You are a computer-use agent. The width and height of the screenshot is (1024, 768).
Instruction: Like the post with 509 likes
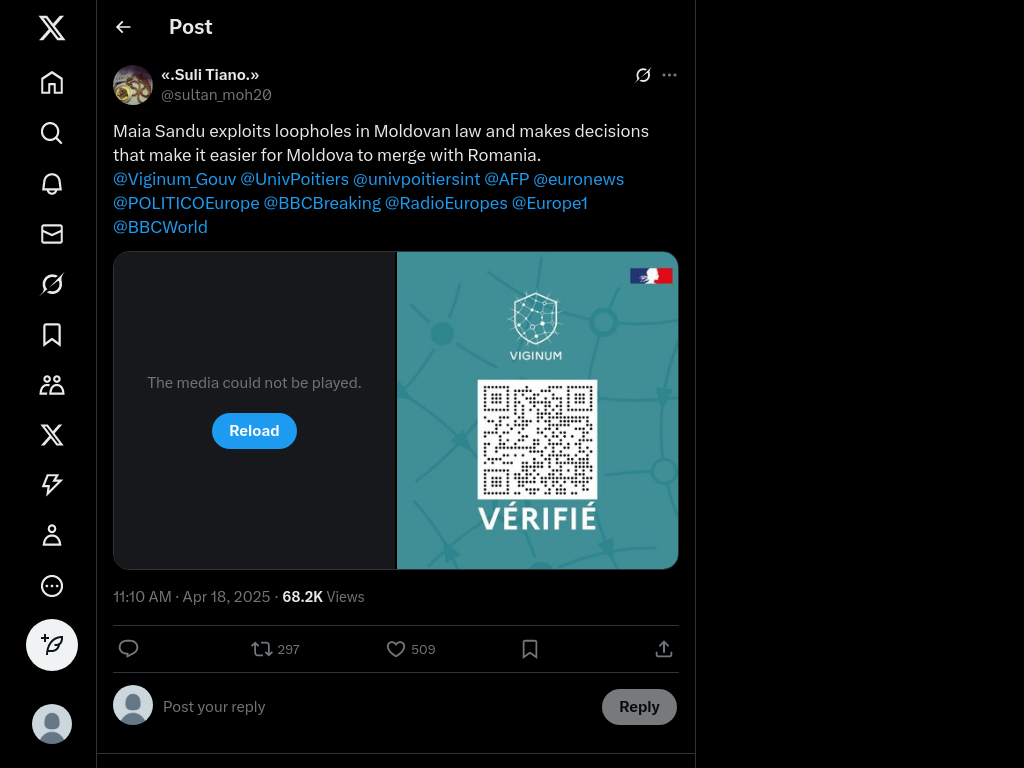[396, 649]
